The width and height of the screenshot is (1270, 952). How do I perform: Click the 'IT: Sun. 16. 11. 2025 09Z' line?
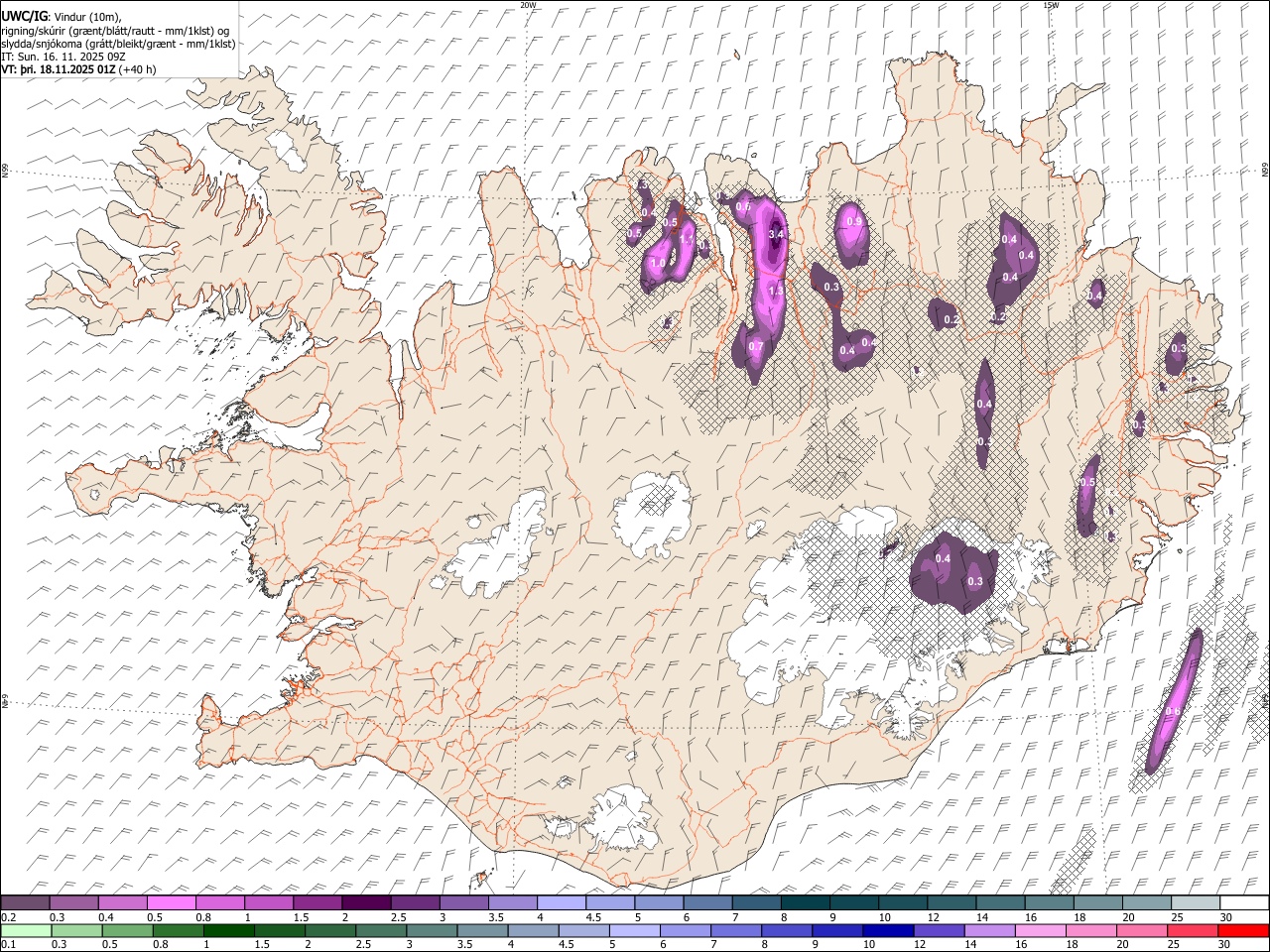pyautogui.click(x=63, y=57)
